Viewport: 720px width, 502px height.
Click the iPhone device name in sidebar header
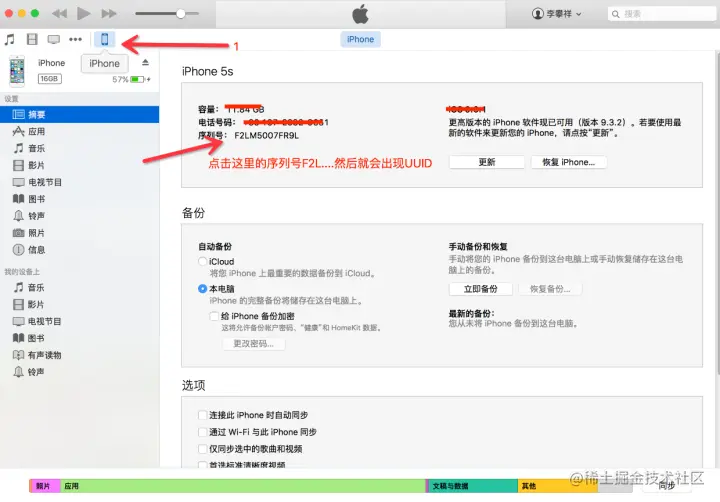pos(51,63)
